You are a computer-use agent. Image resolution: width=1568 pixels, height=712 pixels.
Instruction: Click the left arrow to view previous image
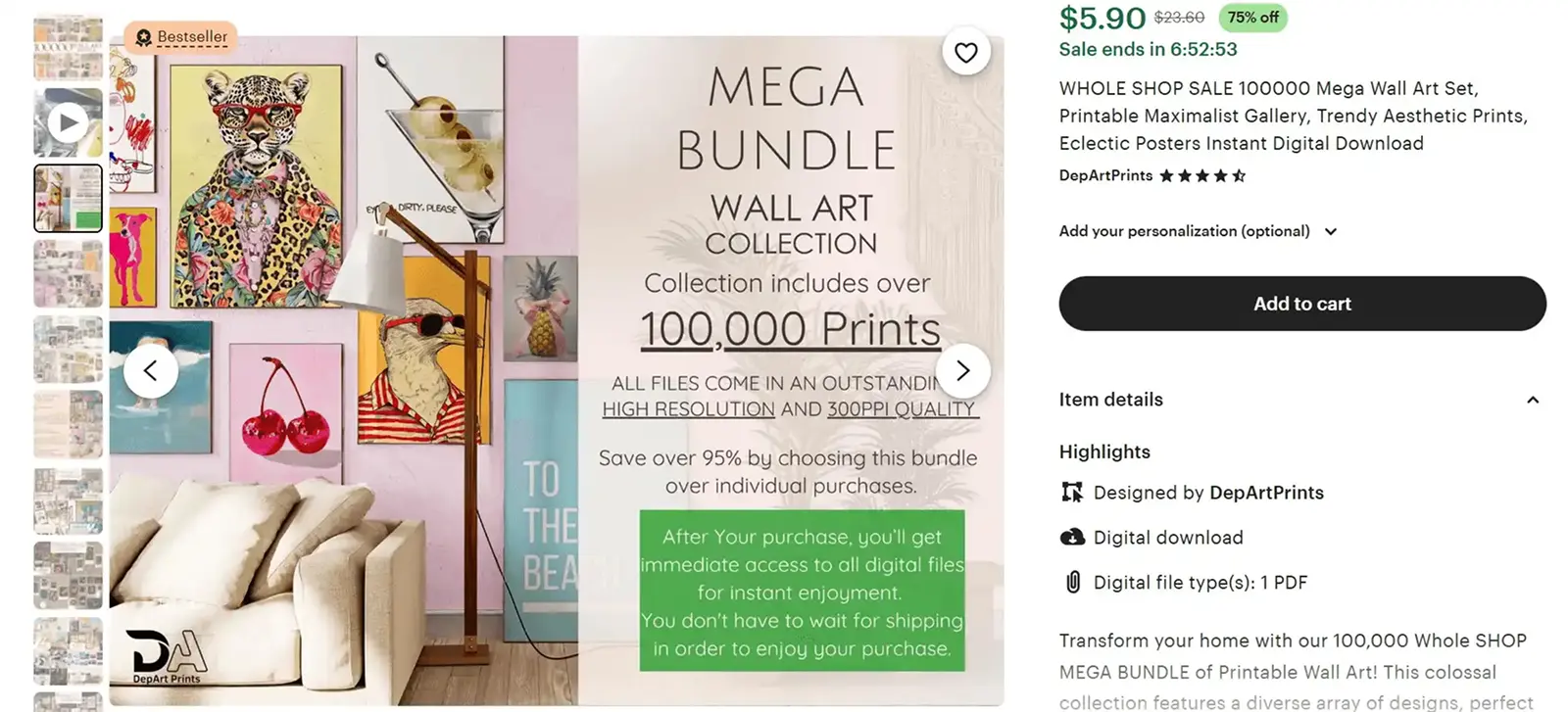click(x=152, y=370)
